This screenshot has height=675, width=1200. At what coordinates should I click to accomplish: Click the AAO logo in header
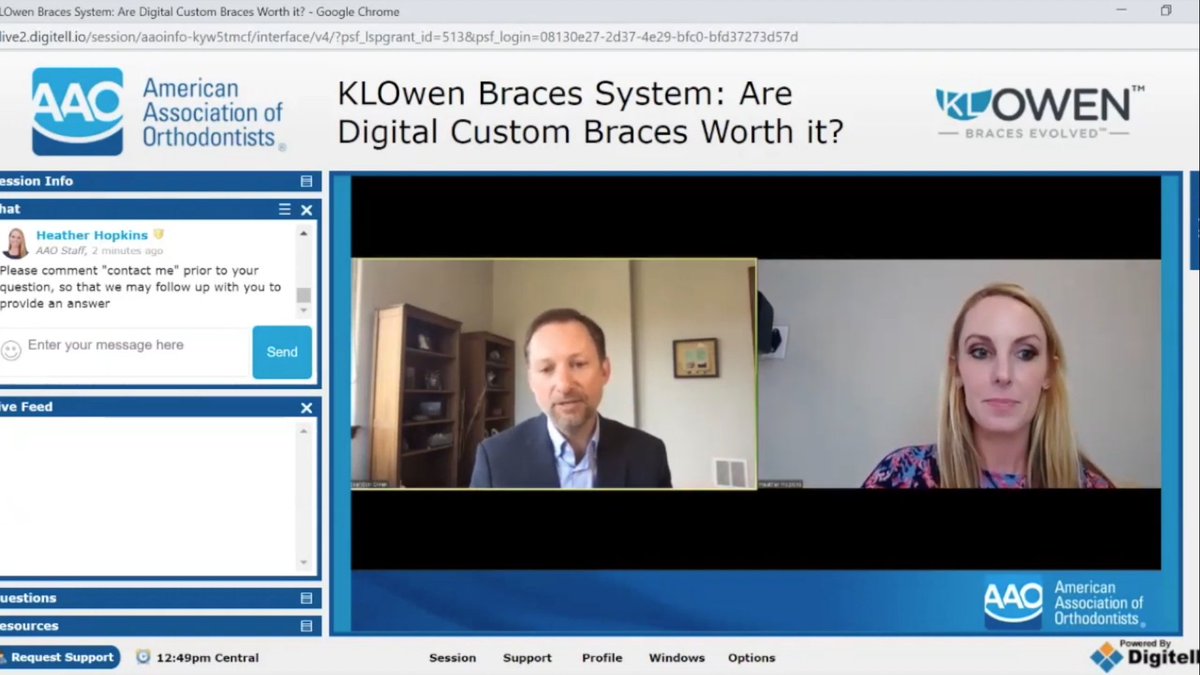(x=158, y=111)
